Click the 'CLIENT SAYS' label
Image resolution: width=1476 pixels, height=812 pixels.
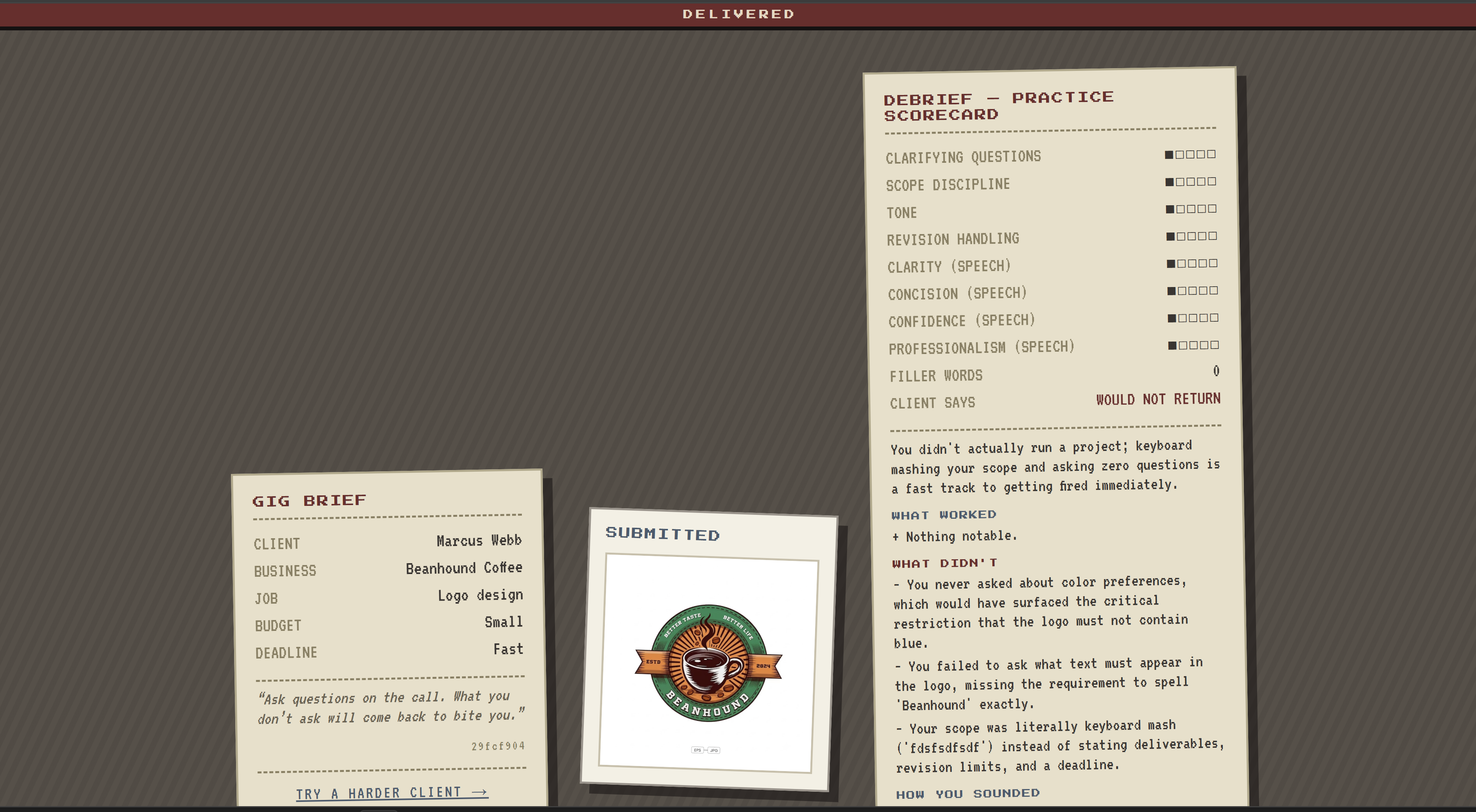(x=932, y=403)
